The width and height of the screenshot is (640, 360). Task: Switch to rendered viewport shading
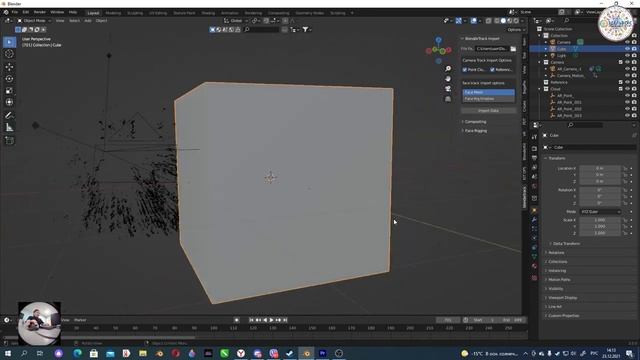pyautogui.click(x=516, y=21)
